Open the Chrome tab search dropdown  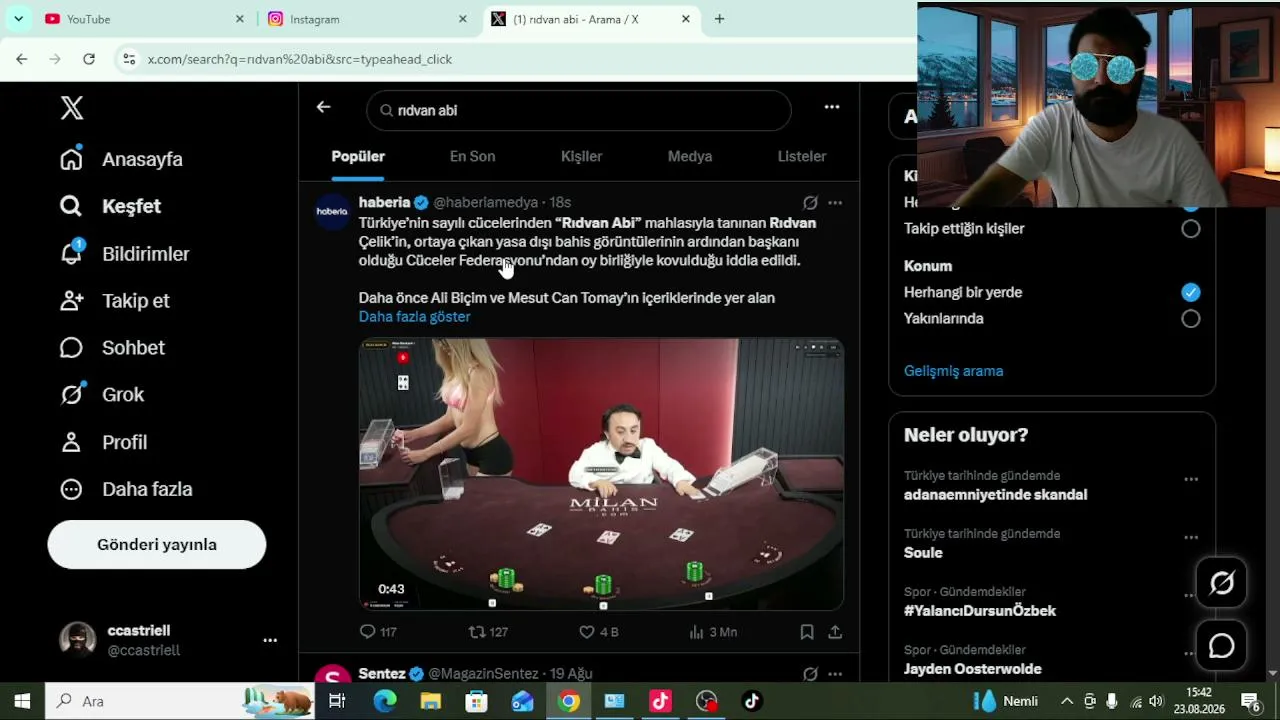[x=18, y=19]
